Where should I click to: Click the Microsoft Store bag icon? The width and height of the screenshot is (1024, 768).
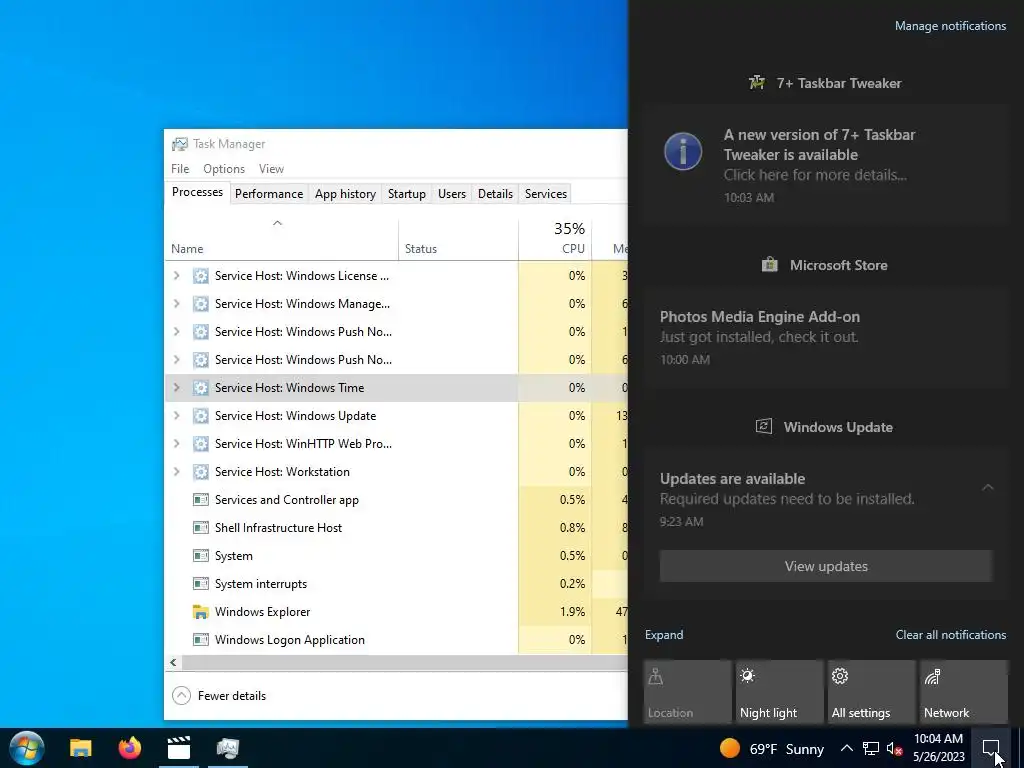tap(769, 264)
